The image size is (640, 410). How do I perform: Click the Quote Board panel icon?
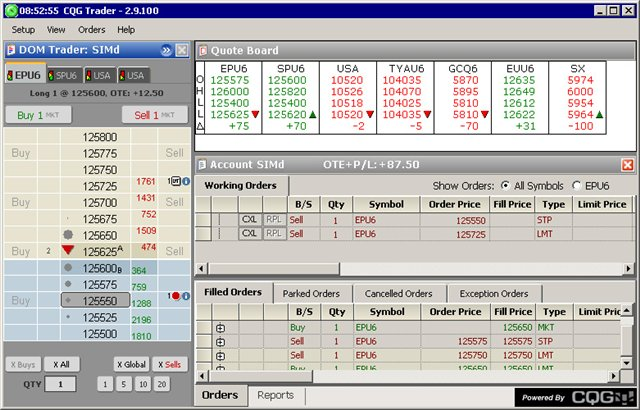coord(203,50)
